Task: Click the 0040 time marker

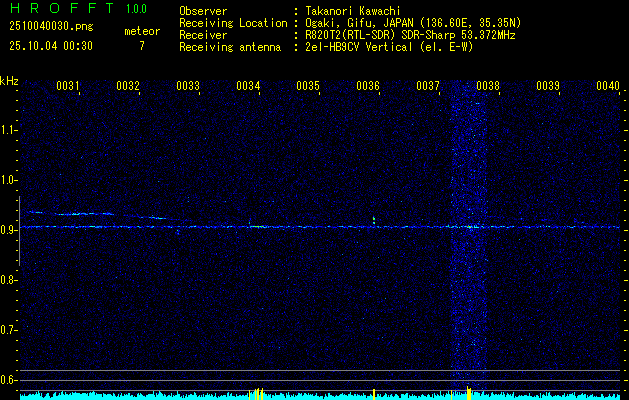Action: [608, 86]
